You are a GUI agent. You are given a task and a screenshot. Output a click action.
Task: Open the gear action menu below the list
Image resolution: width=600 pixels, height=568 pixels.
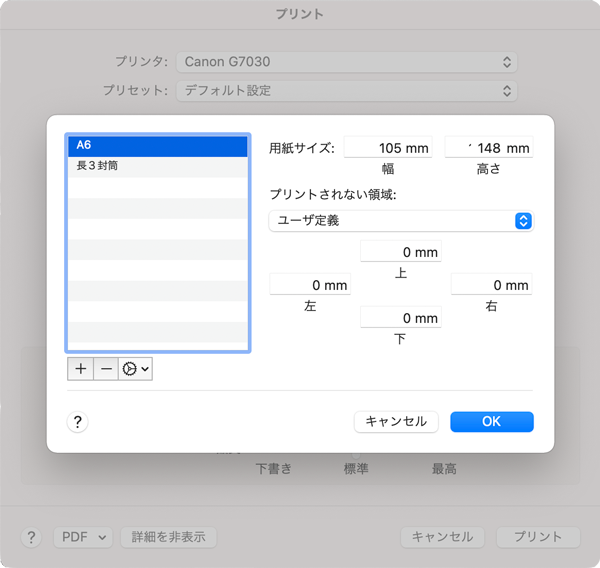pyautogui.click(x=135, y=368)
